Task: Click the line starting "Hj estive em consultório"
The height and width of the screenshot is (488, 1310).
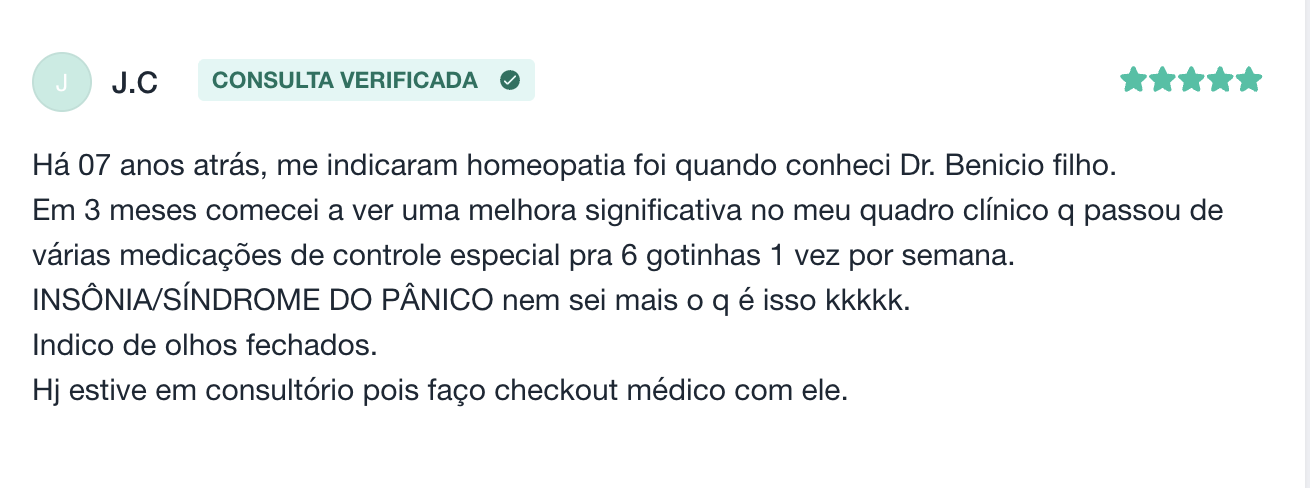Action: pos(439,390)
